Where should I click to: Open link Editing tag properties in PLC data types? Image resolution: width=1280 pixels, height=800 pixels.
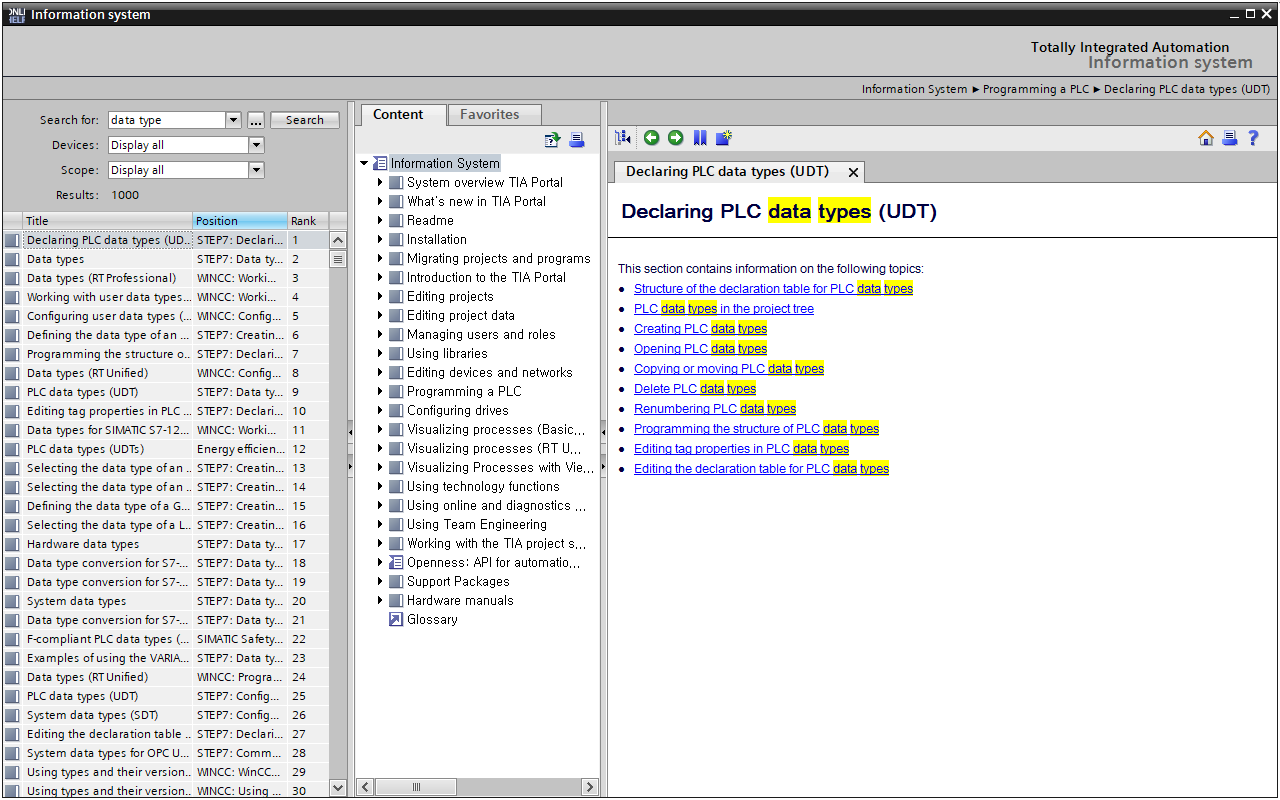tap(741, 448)
